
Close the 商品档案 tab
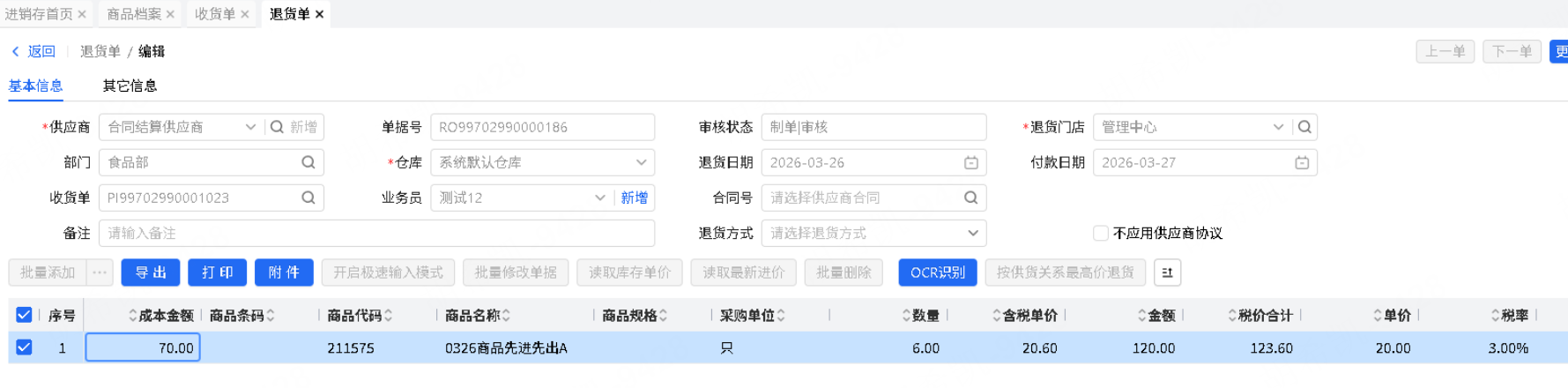point(170,14)
